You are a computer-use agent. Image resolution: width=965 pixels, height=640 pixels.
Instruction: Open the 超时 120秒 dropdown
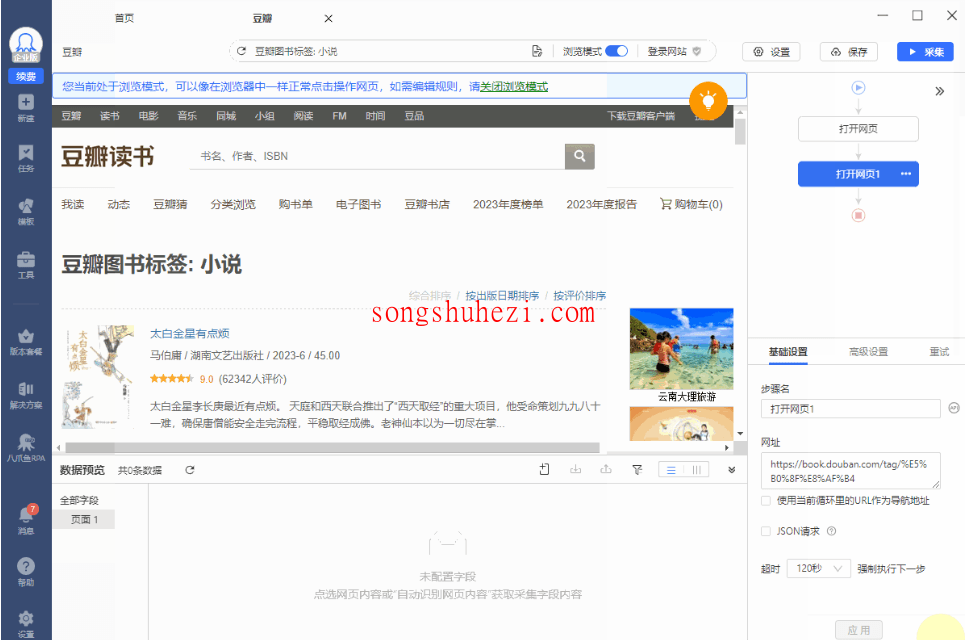tap(819, 569)
